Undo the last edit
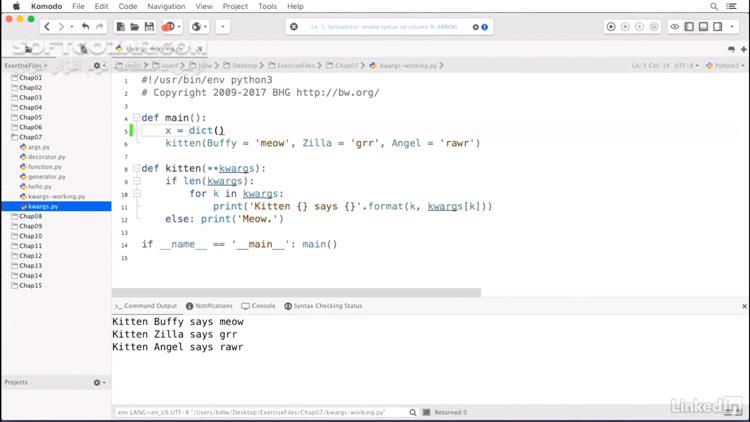Viewport: 750px width, 422px height. [85, 27]
